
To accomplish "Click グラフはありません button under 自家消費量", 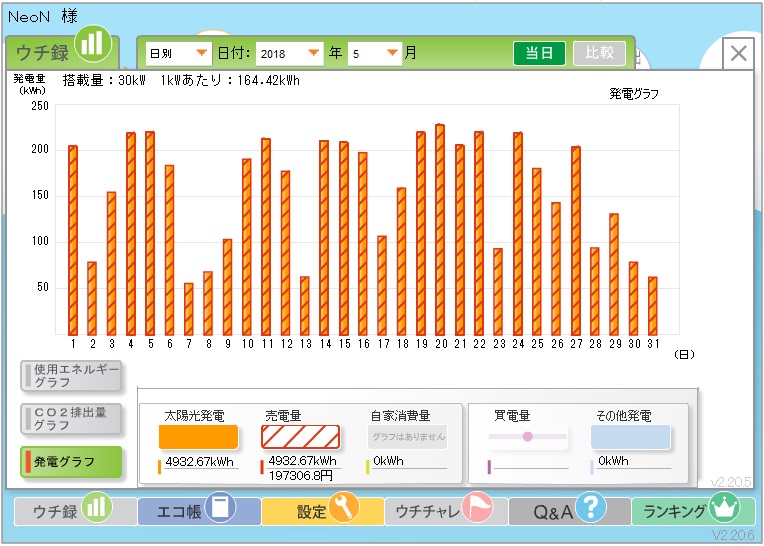I will coord(408,436).
